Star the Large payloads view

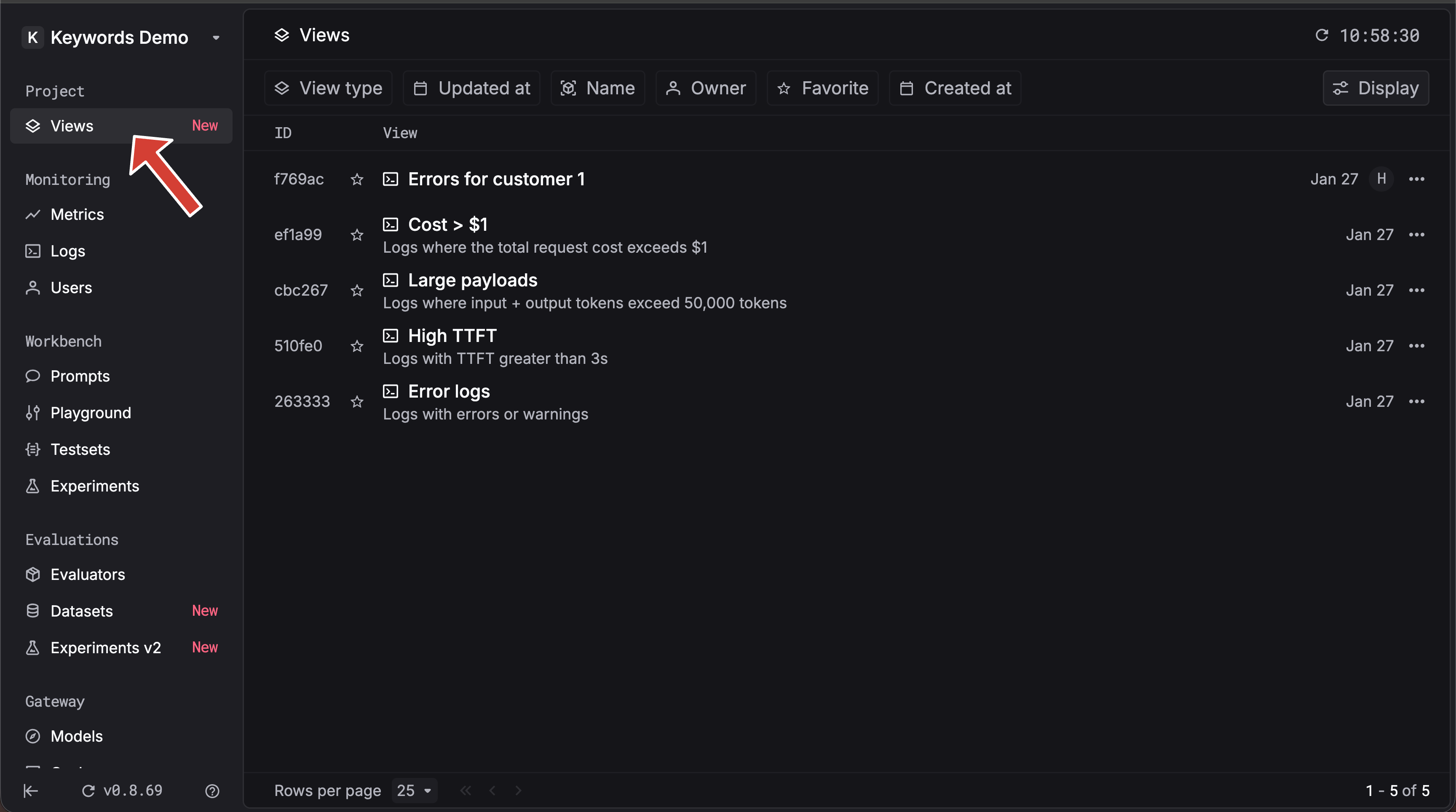pyautogui.click(x=357, y=291)
